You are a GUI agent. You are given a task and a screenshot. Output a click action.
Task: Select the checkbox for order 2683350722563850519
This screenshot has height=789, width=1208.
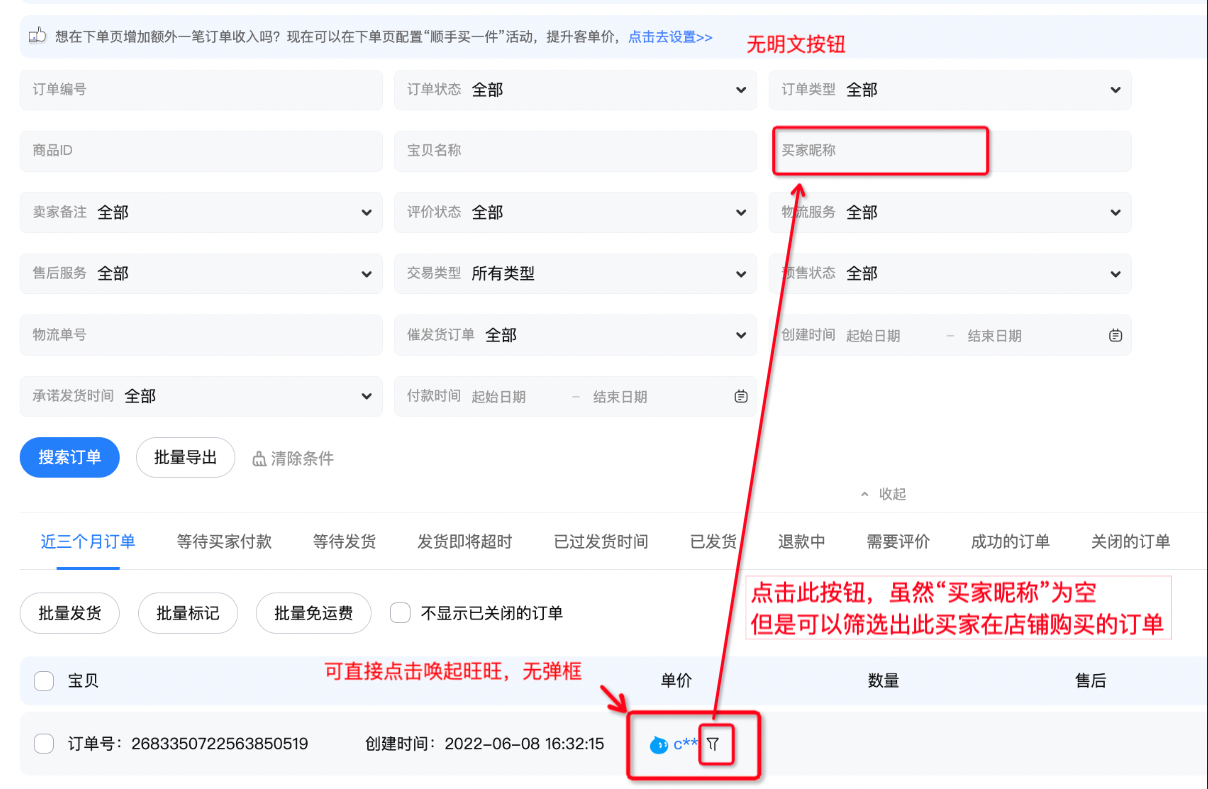(44, 744)
